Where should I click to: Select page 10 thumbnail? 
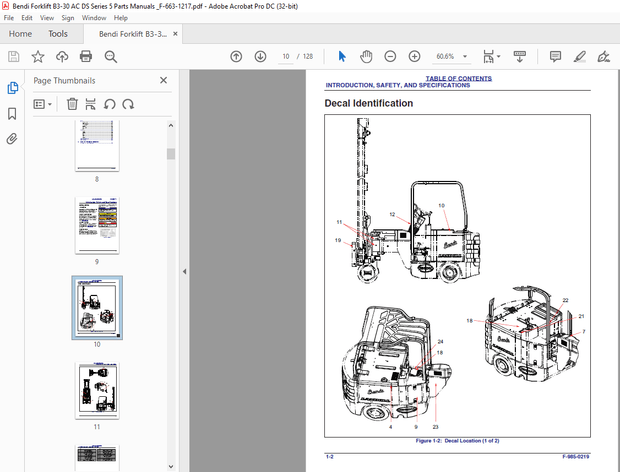pos(97,308)
